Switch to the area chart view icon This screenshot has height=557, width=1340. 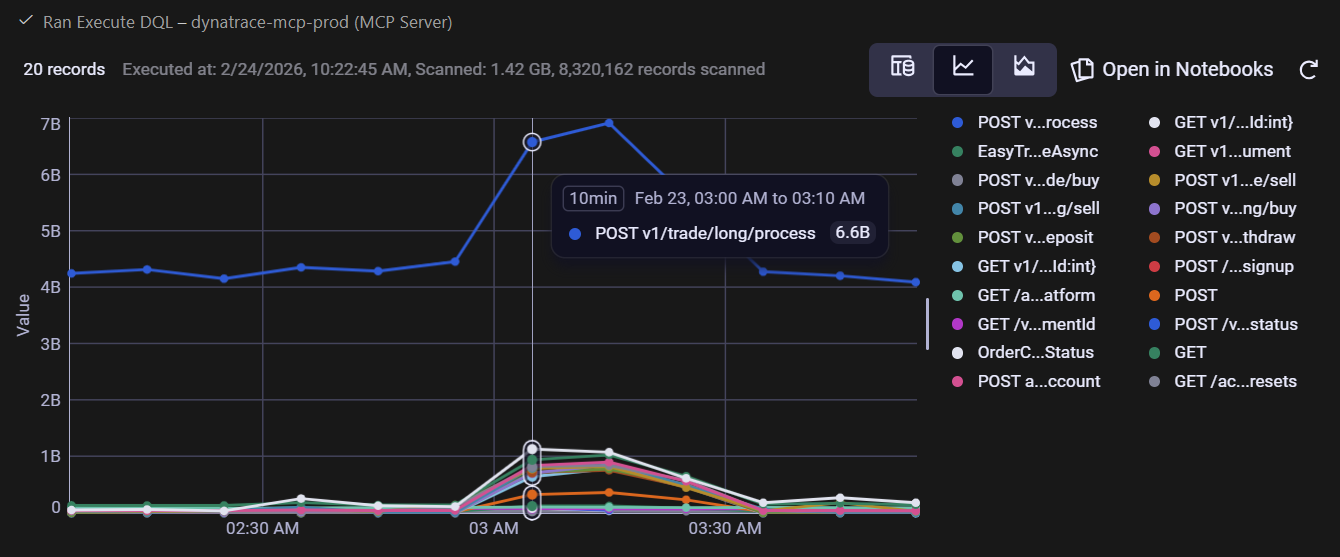[x=1023, y=68]
